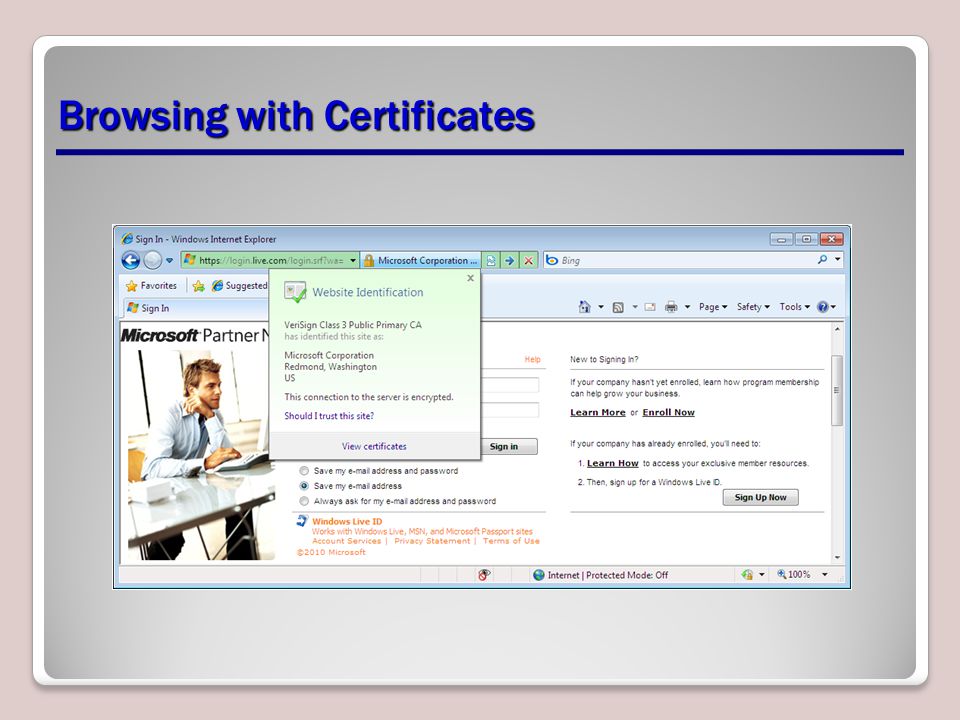Click the search magnifier icon

pyautogui.click(x=822, y=260)
